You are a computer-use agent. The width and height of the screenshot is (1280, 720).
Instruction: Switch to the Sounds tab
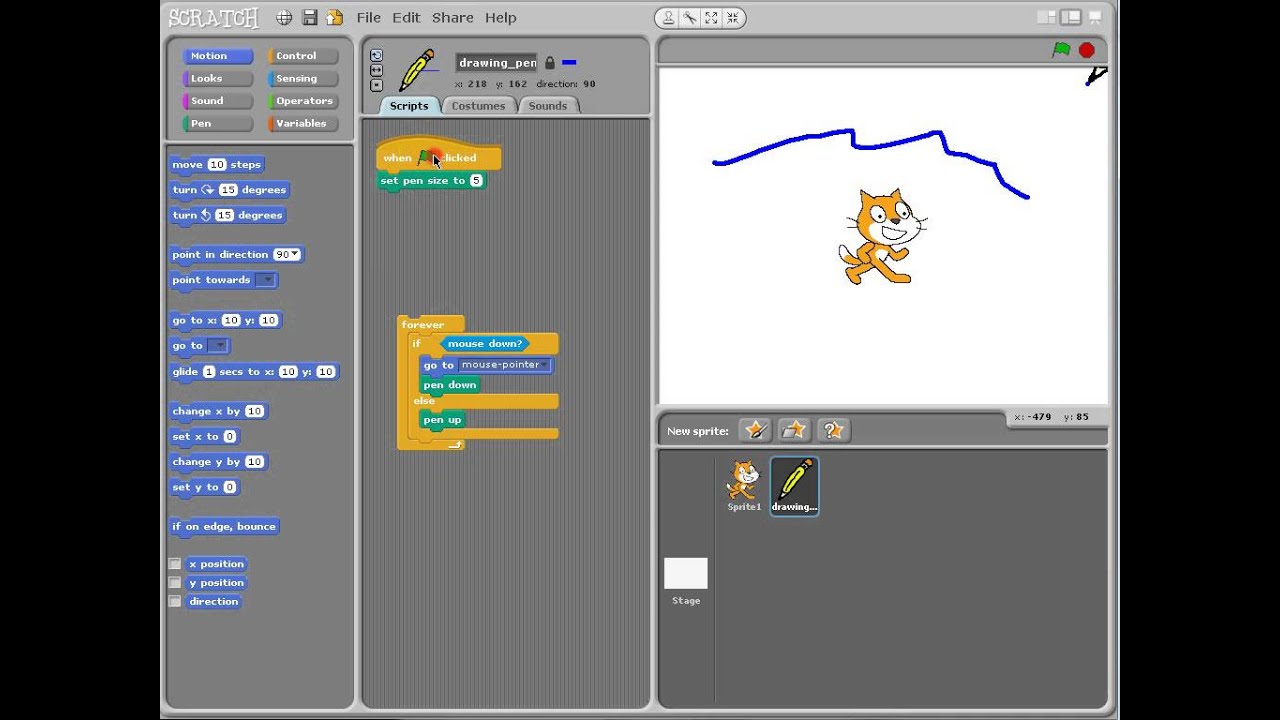(x=548, y=106)
